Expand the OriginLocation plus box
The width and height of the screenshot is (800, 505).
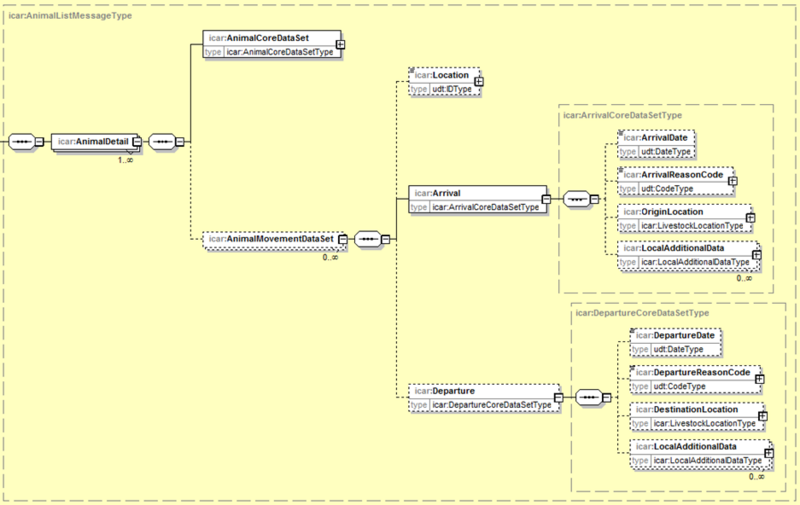(x=750, y=218)
